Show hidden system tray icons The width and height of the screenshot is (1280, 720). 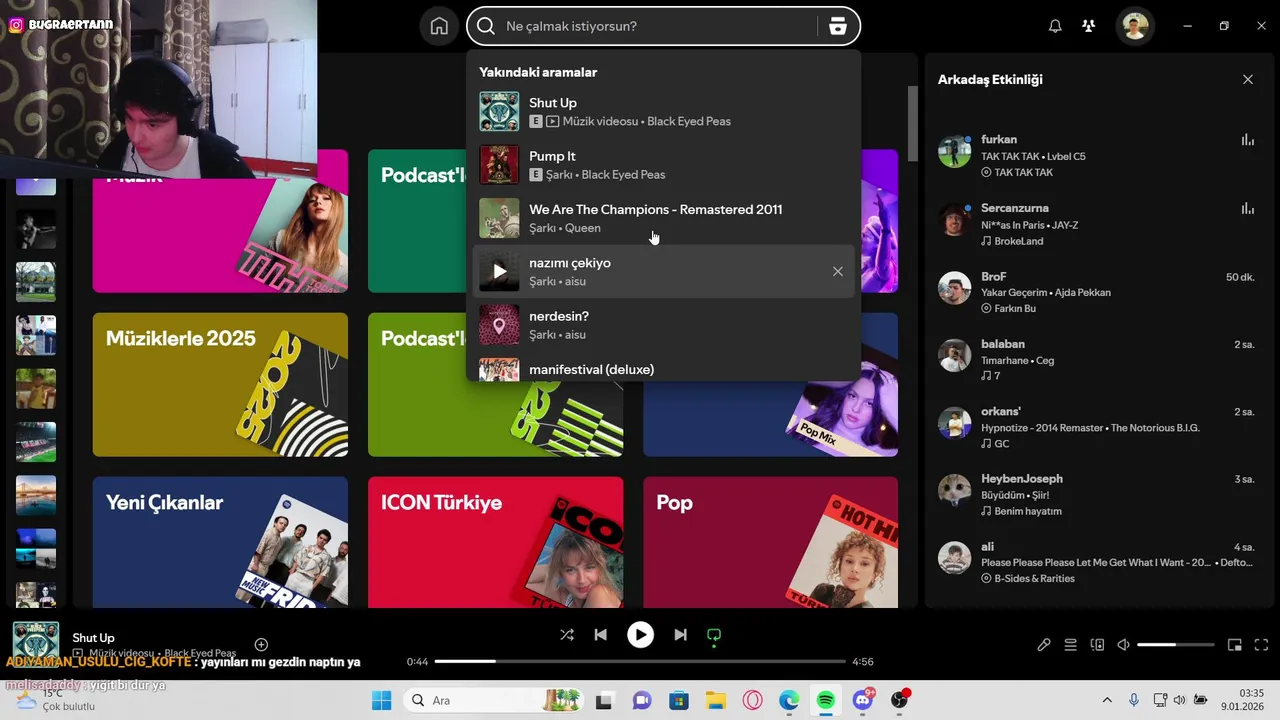(x=1106, y=700)
